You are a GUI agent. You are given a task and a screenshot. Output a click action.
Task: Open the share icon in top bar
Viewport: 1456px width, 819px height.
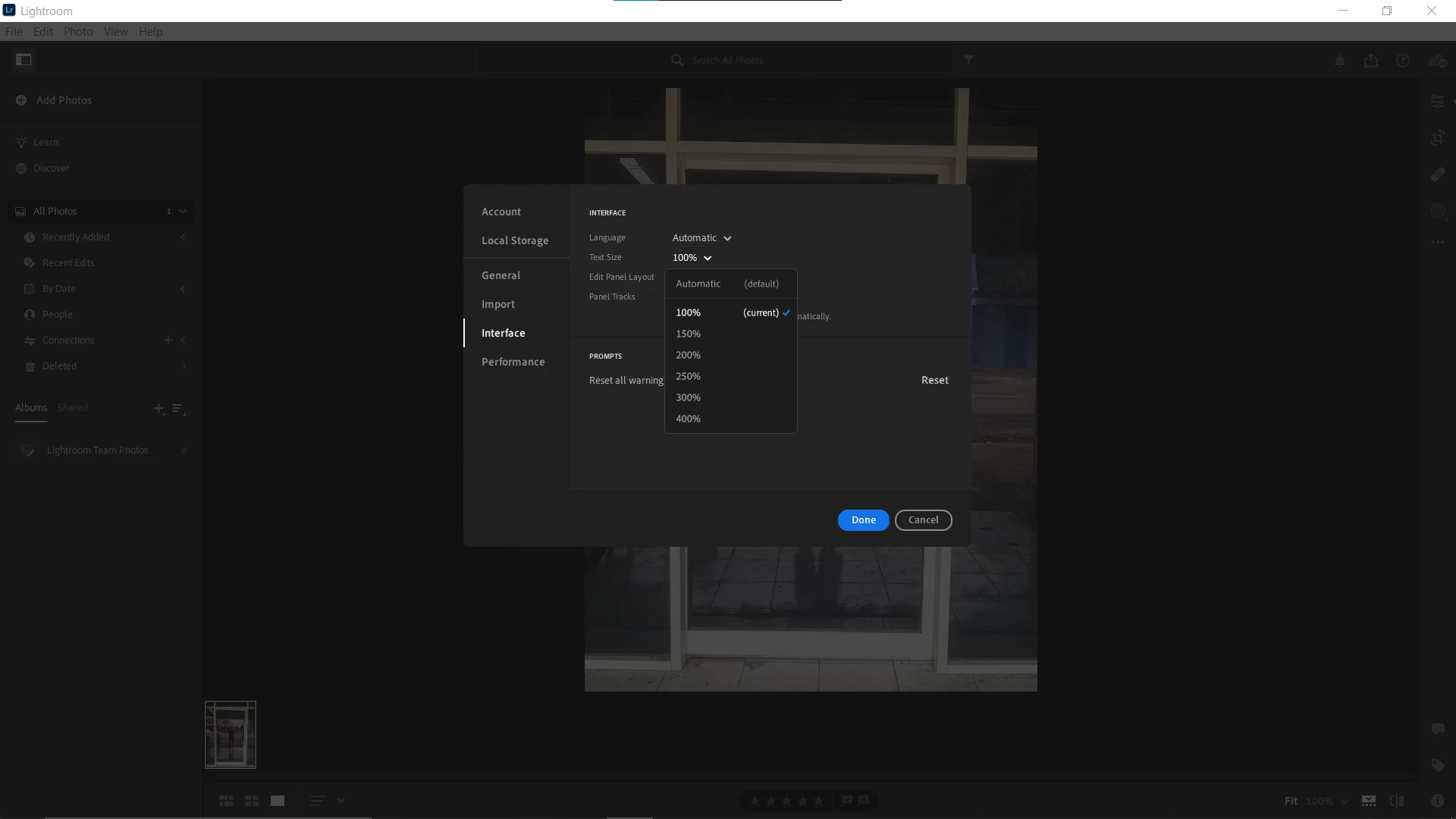click(1371, 61)
